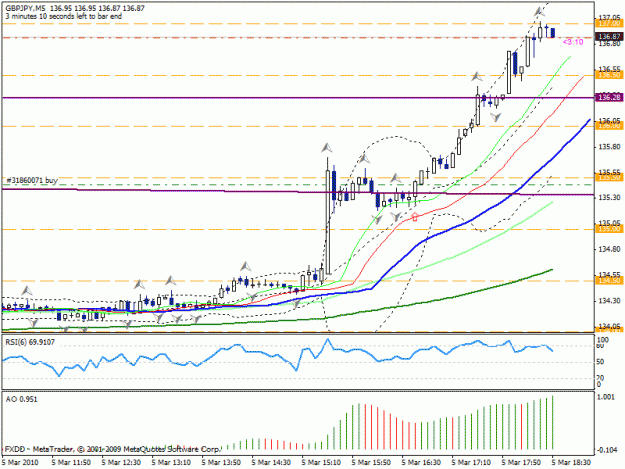Click the '5 Mar 17:50' time axis label
Viewport: 625px width, 469px height.
[x=521, y=463]
